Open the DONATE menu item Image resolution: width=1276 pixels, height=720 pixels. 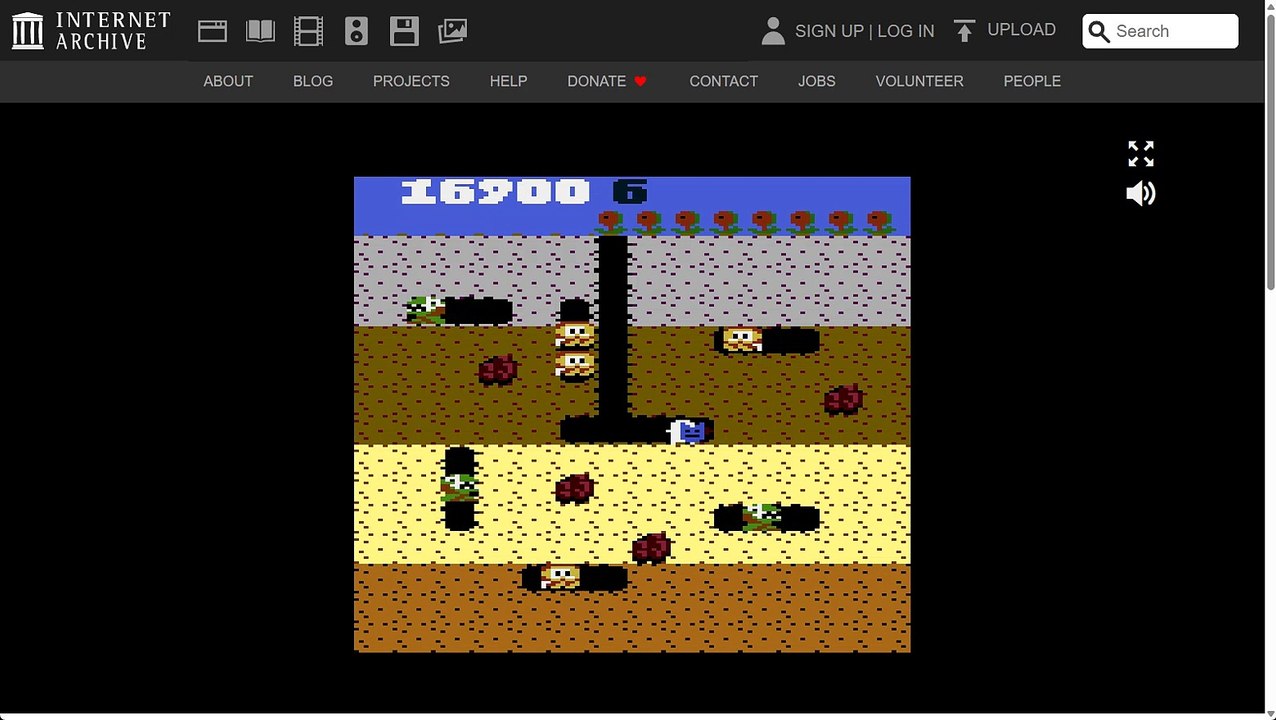596,81
